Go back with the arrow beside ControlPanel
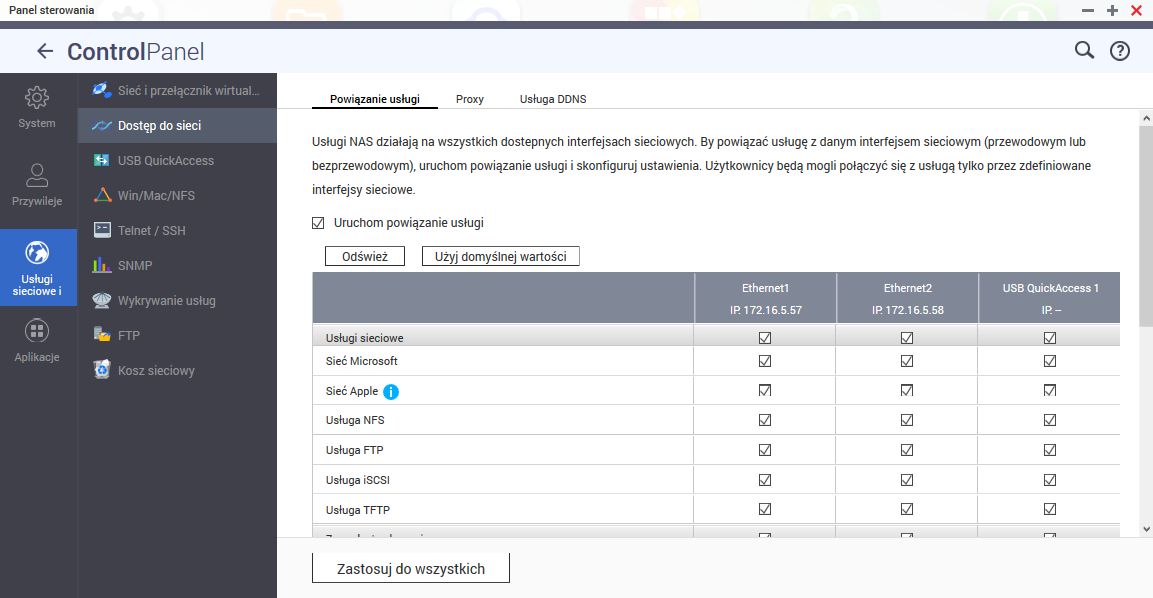 pyautogui.click(x=45, y=51)
